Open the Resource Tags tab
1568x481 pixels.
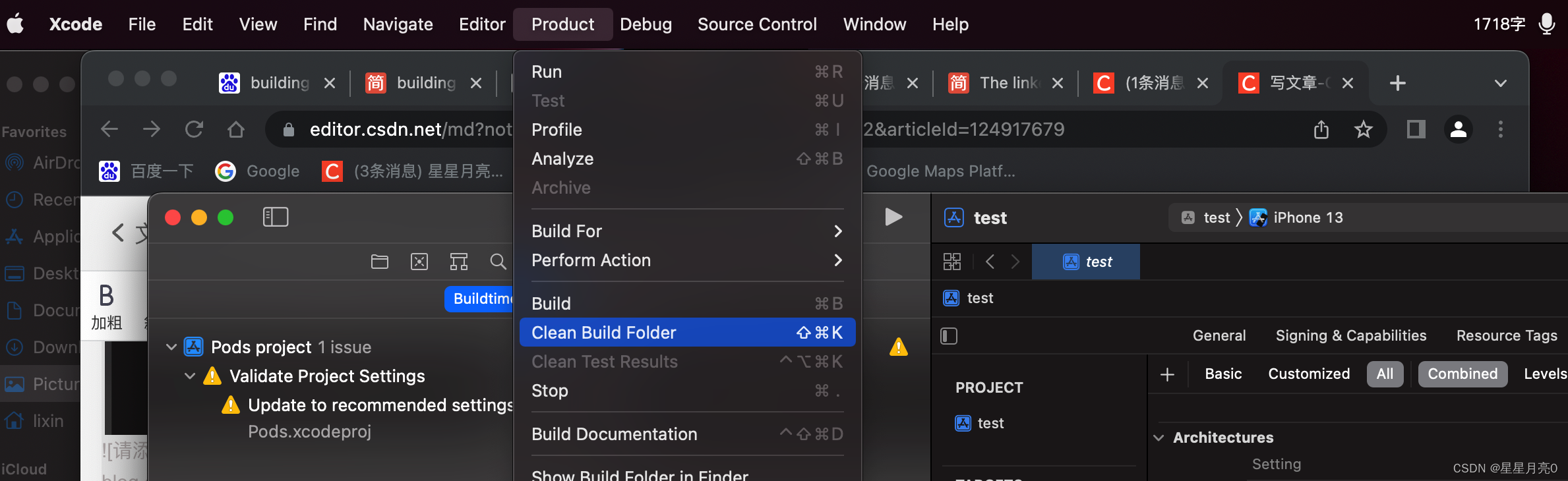pyautogui.click(x=1507, y=335)
